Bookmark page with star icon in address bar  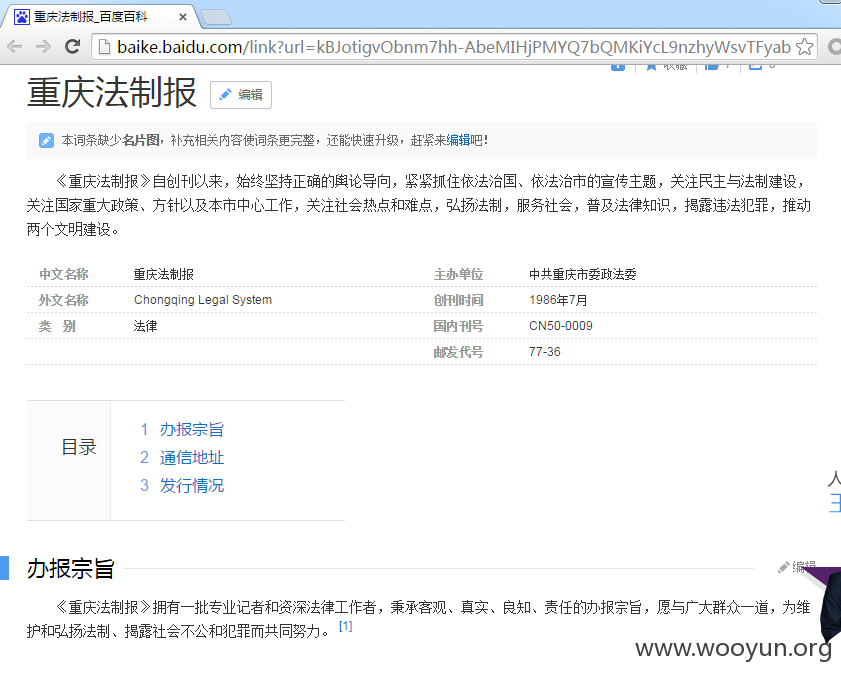(804, 47)
